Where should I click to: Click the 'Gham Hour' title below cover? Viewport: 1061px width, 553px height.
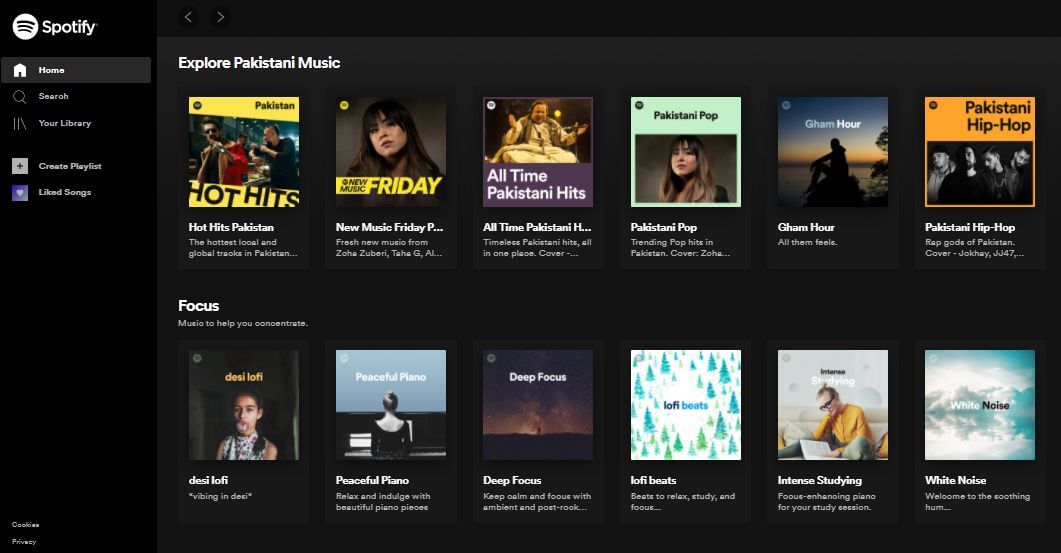pyautogui.click(x=806, y=227)
